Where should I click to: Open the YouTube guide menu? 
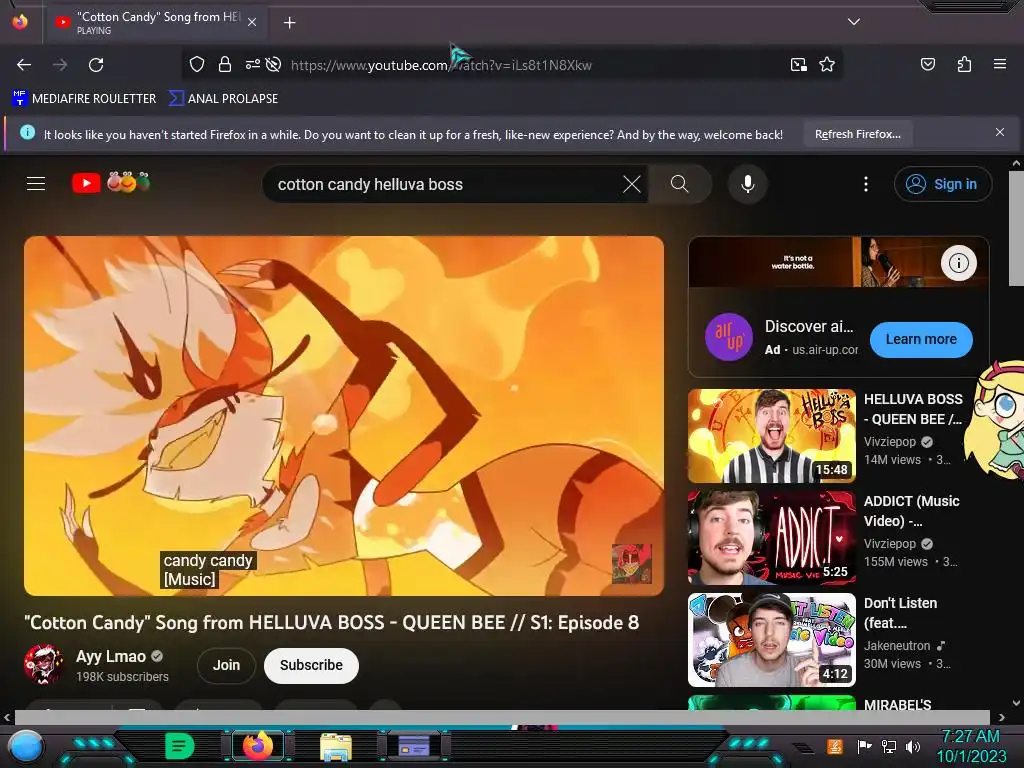click(36, 184)
